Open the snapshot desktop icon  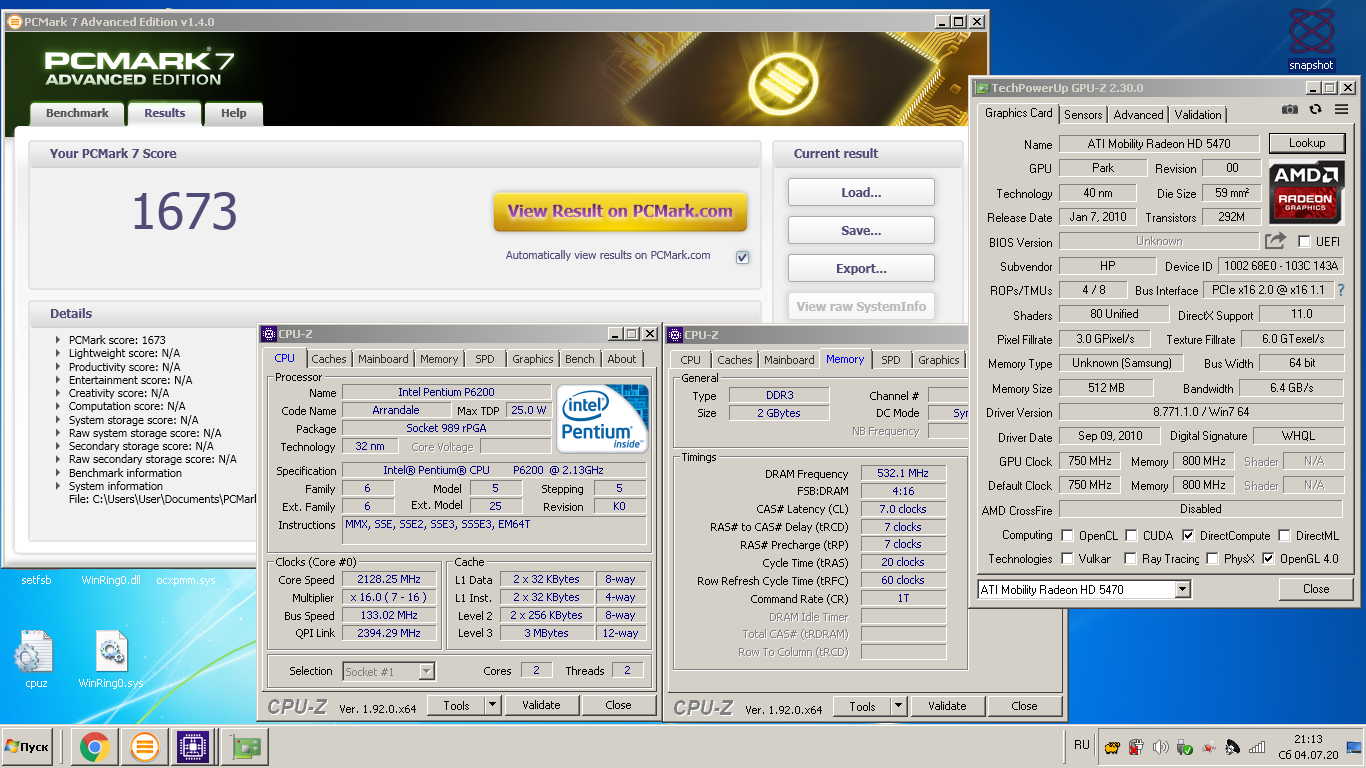1311,38
